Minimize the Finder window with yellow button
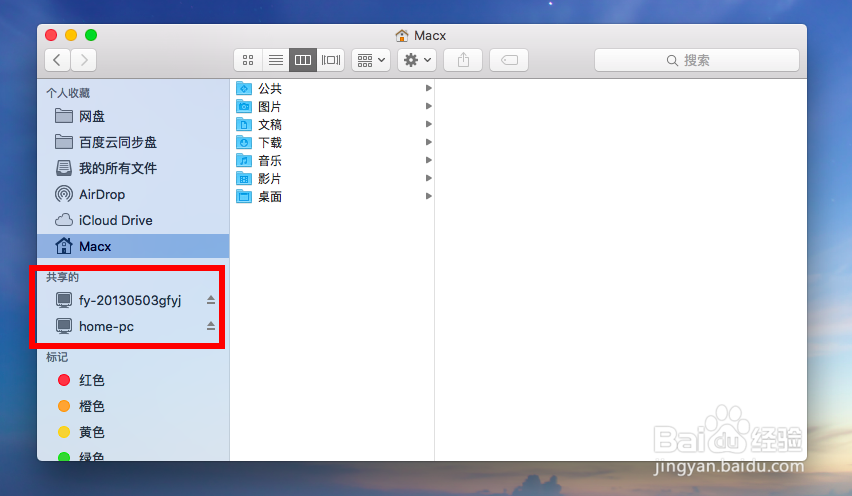This screenshot has height=496, width=852. [71, 35]
